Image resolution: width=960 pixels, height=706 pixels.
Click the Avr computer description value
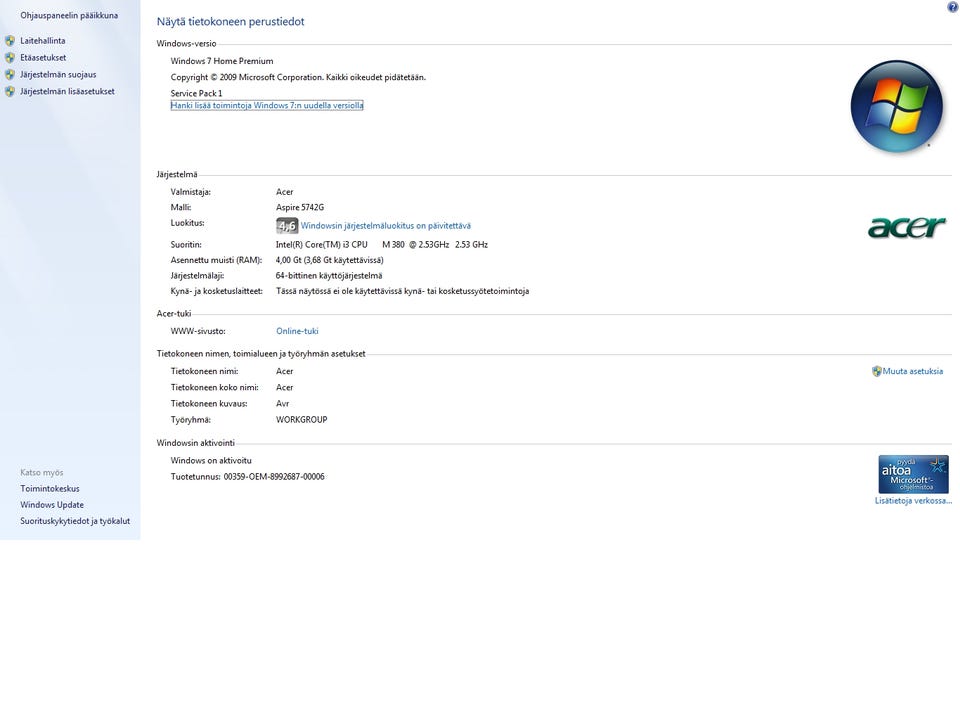click(282, 404)
